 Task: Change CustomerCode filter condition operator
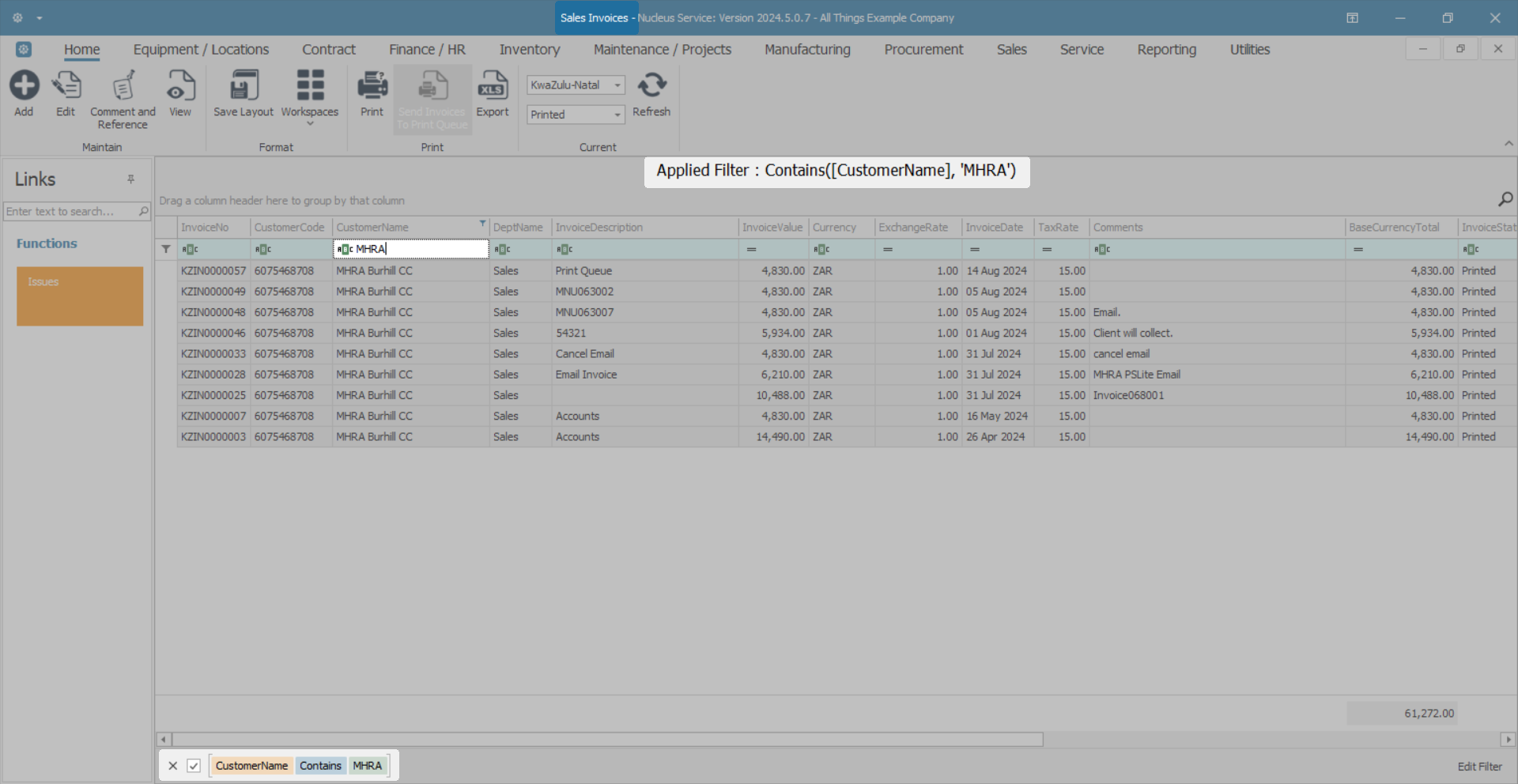[x=263, y=250]
